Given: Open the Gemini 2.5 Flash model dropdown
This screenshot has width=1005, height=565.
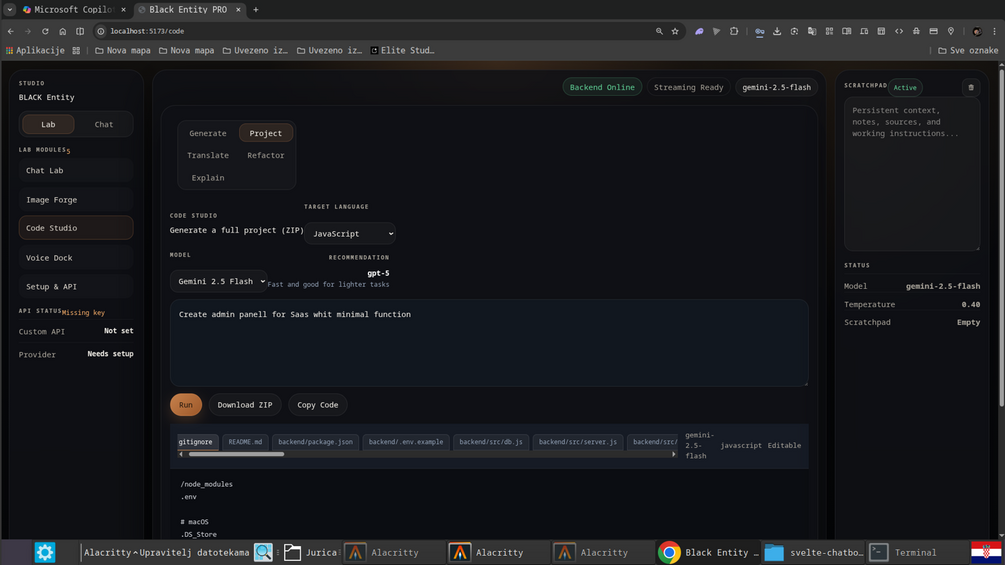Looking at the screenshot, I should pyautogui.click(x=219, y=281).
